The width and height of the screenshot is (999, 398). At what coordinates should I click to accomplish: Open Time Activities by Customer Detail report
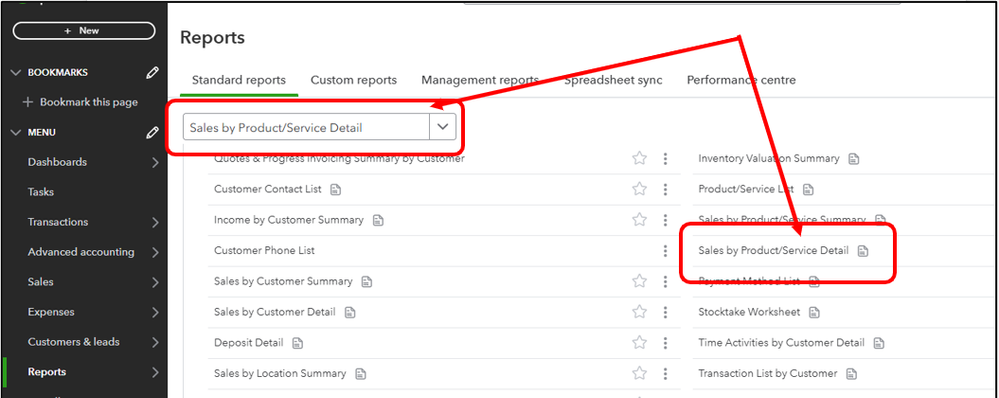[782, 343]
